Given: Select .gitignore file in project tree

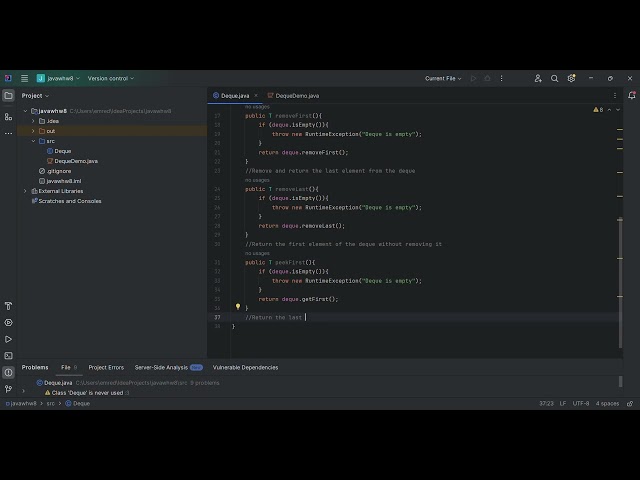Looking at the screenshot, I should pos(55,171).
